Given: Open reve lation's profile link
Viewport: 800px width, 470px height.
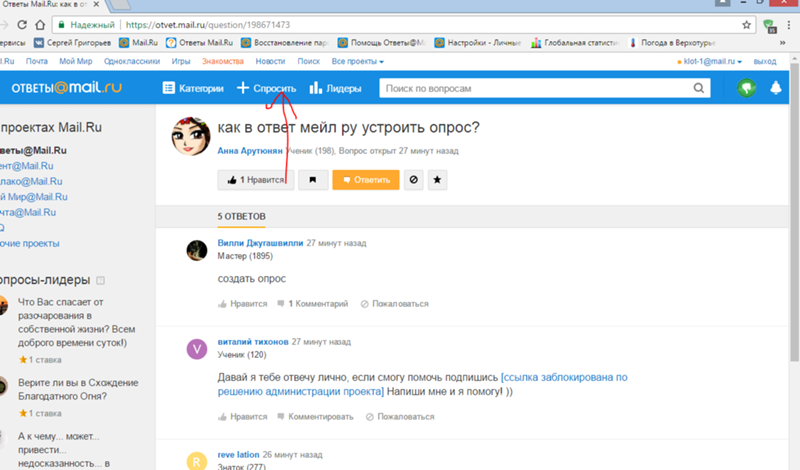Looking at the screenshot, I should [x=238, y=454].
